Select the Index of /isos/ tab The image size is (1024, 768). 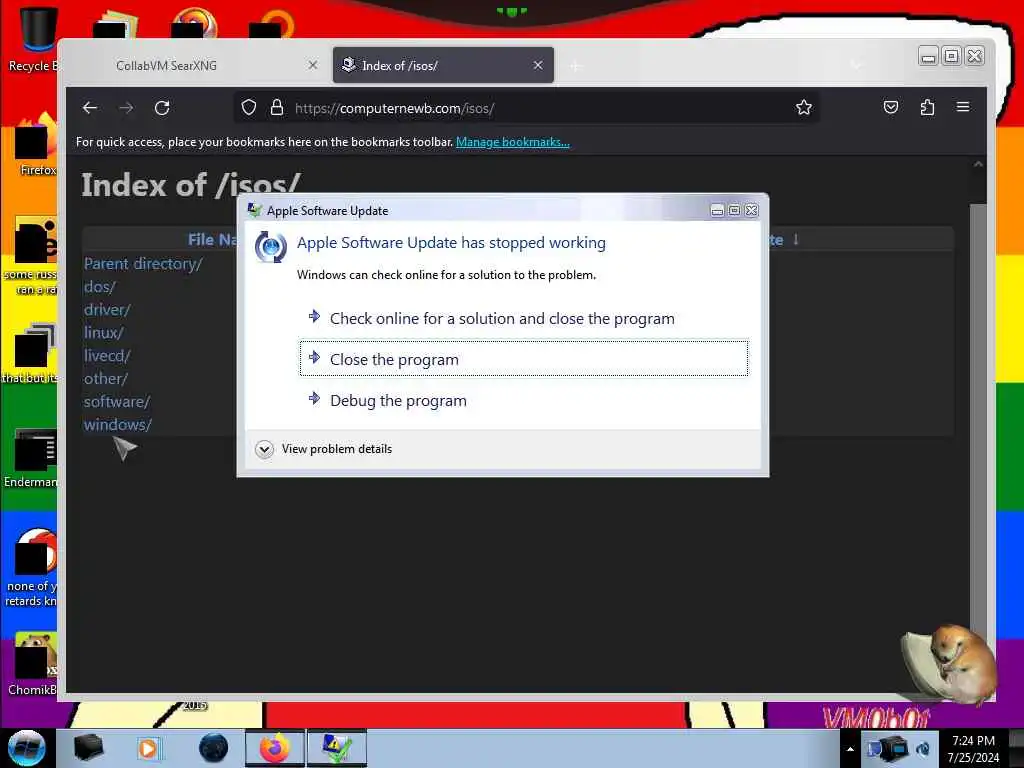click(x=443, y=65)
